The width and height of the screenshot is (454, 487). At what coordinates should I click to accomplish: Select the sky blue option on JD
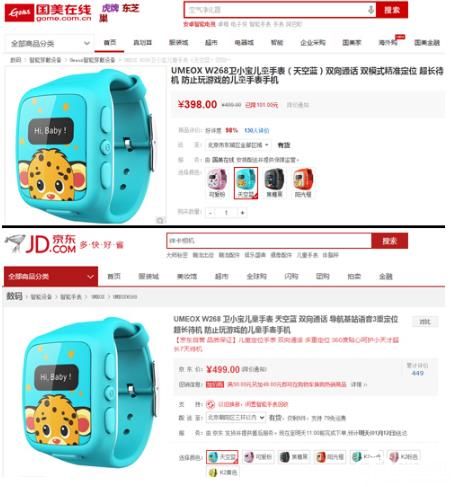click(x=222, y=457)
